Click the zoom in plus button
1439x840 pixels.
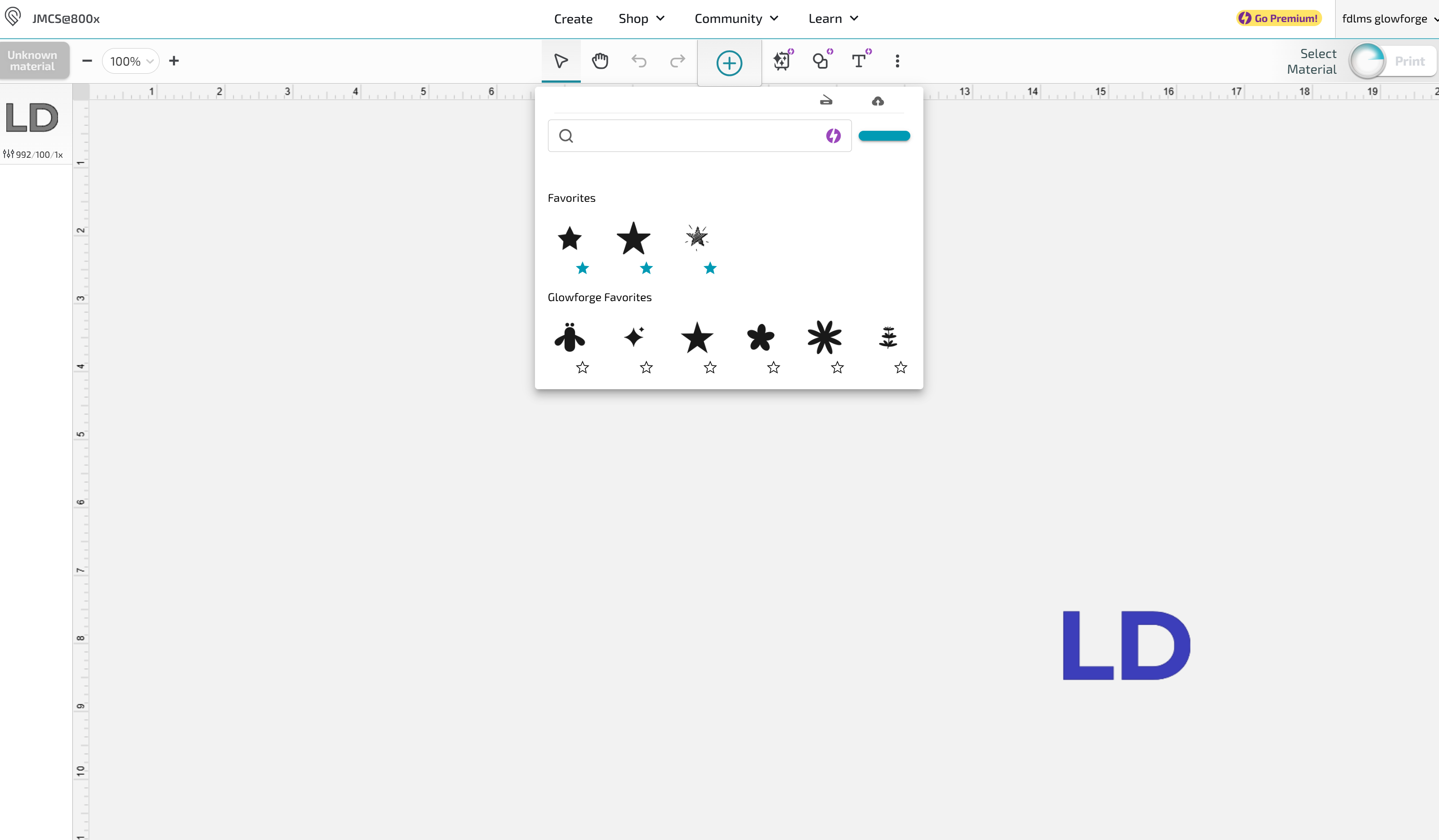coord(174,61)
